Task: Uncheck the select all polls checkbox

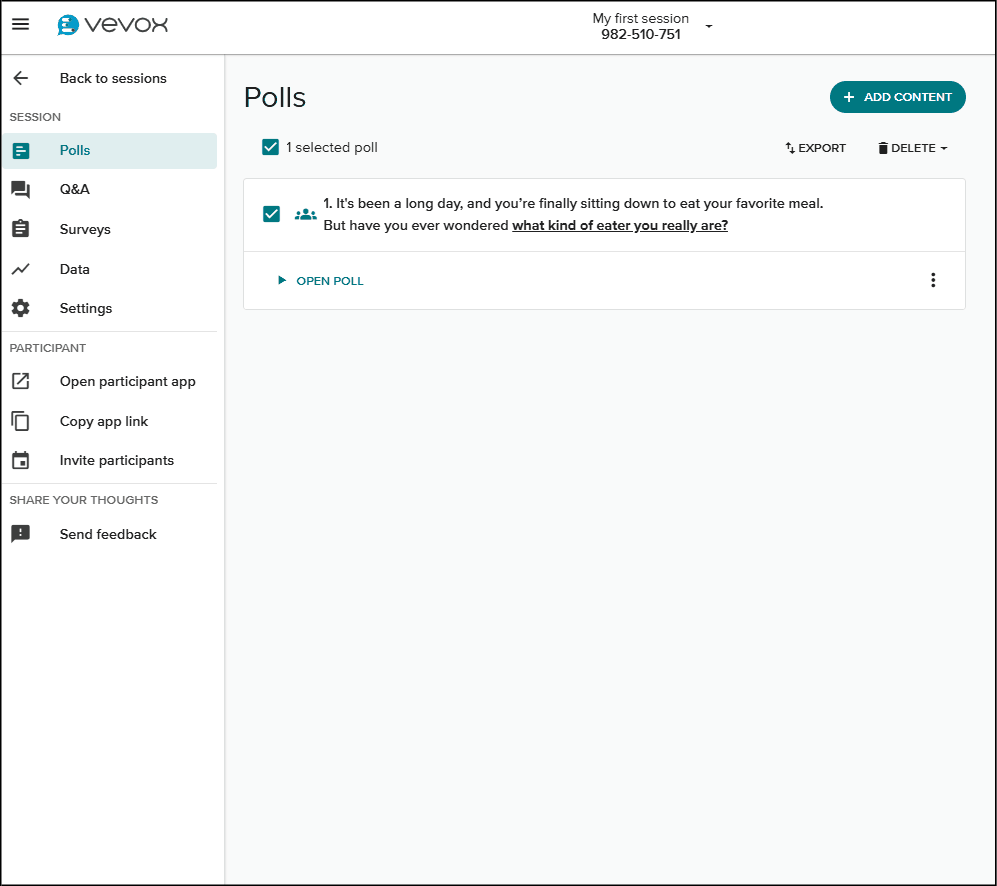Action: 270,147
